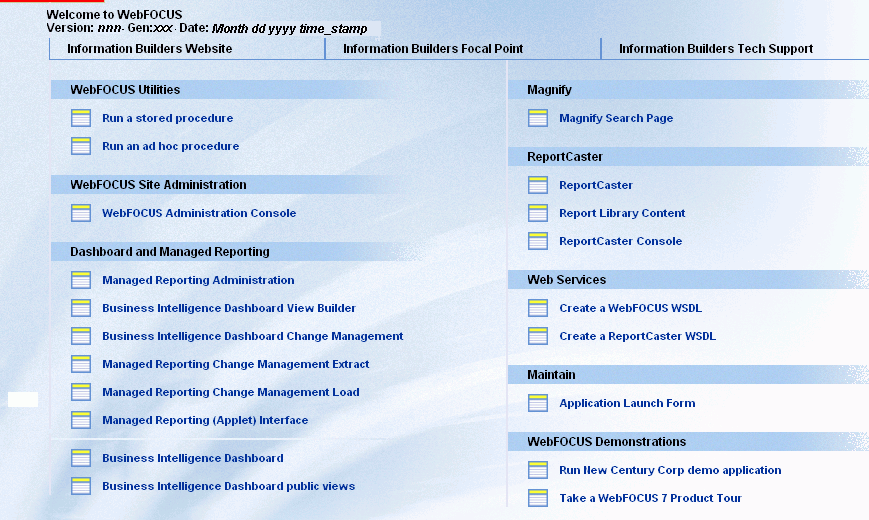The height and width of the screenshot is (520, 869).
Task: Go to the Magnify Search Page
Action: tap(616, 118)
